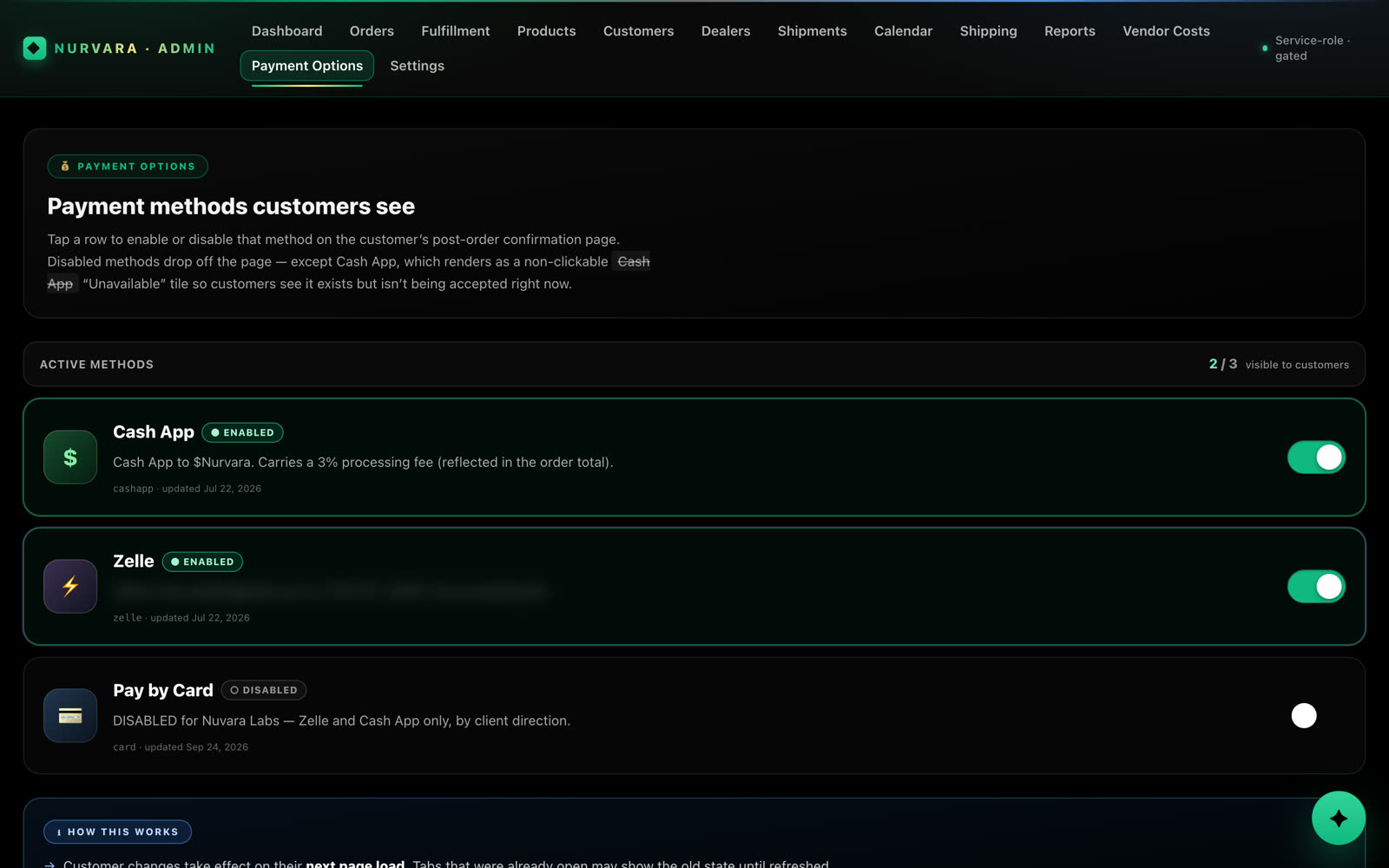Open the Shipping tab

988,31
